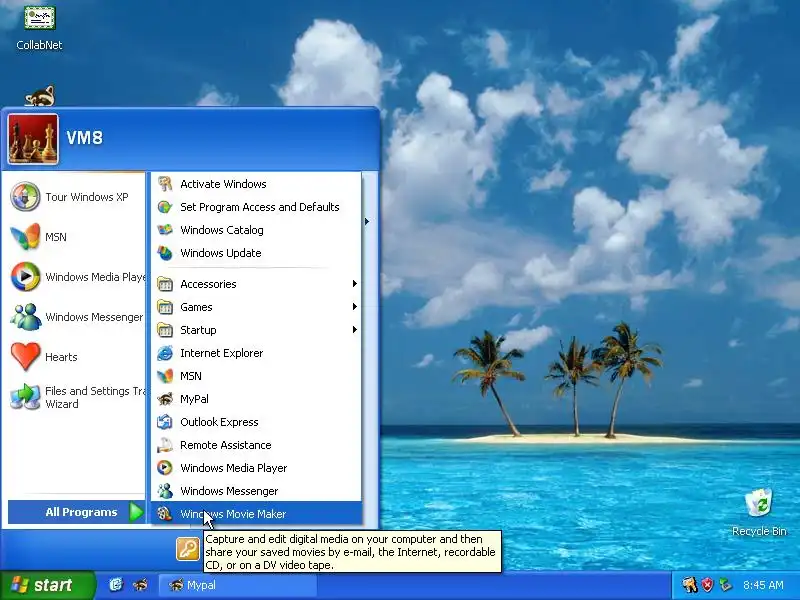Switch to Mypal taskbar button
This screenshot has height=600, width=800.
pyautogui.click(x=237, y=585)
